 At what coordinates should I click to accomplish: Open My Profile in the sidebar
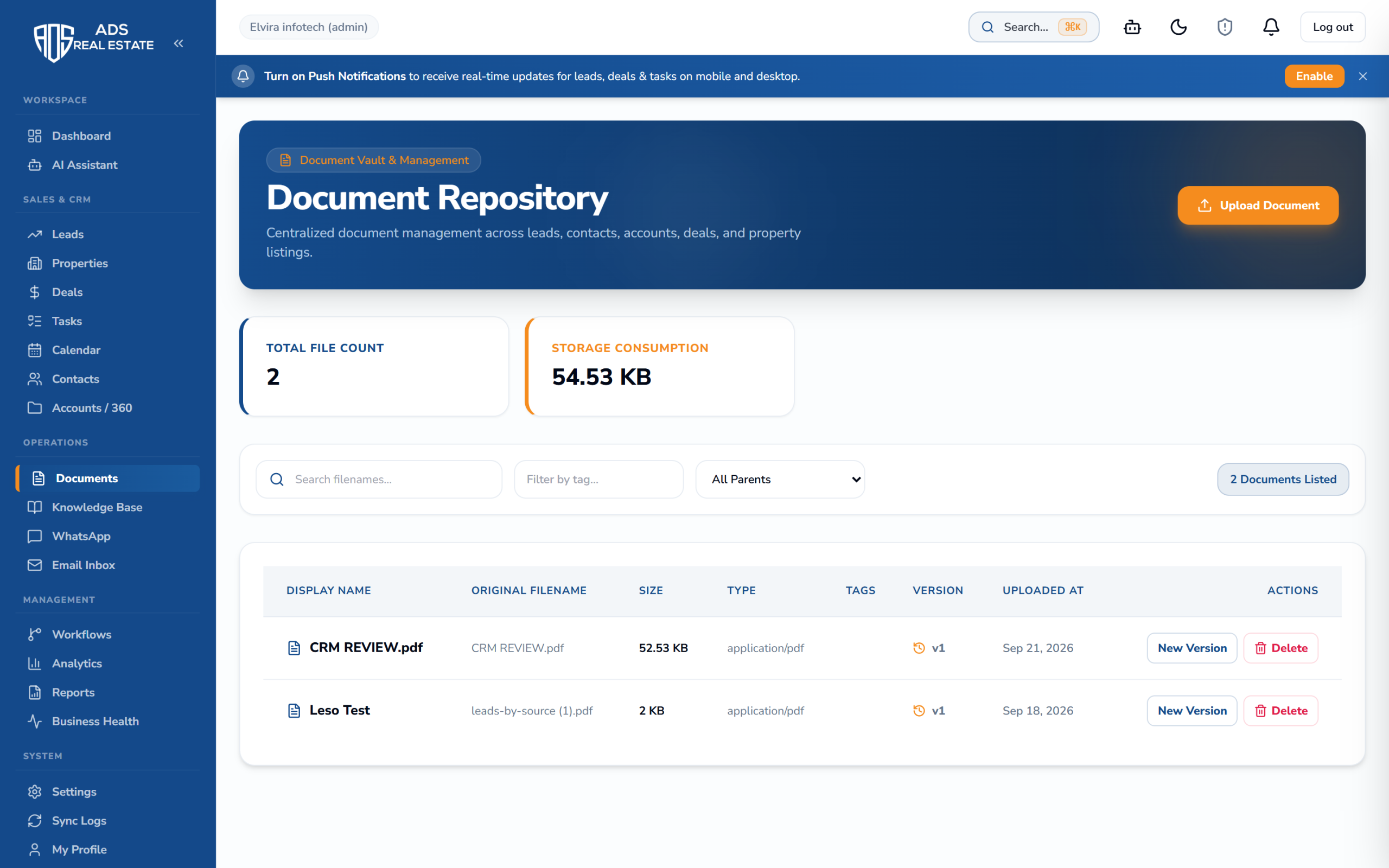click(107, 850)
